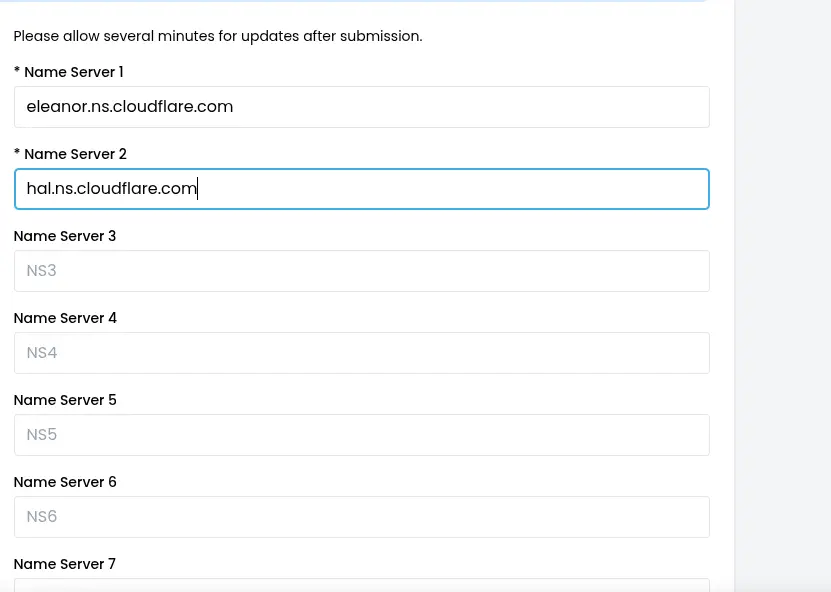Click inside the Name Server 4 field
Image resolution: width=831 pixels, height=592 pixels.
(361, 352)
